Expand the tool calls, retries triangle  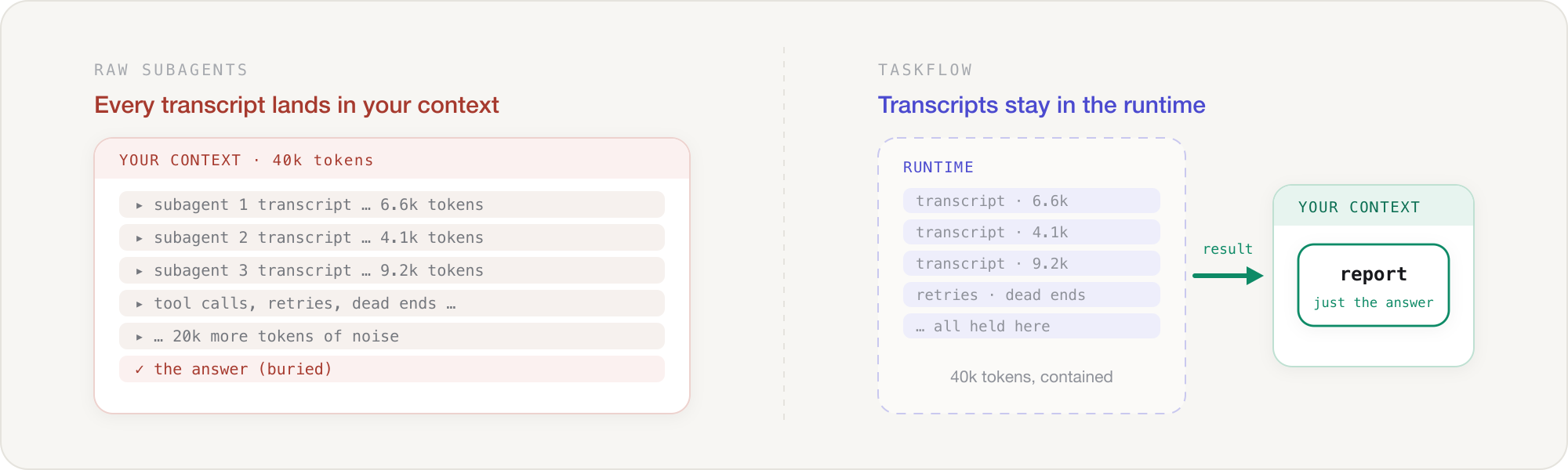point(139,304)
